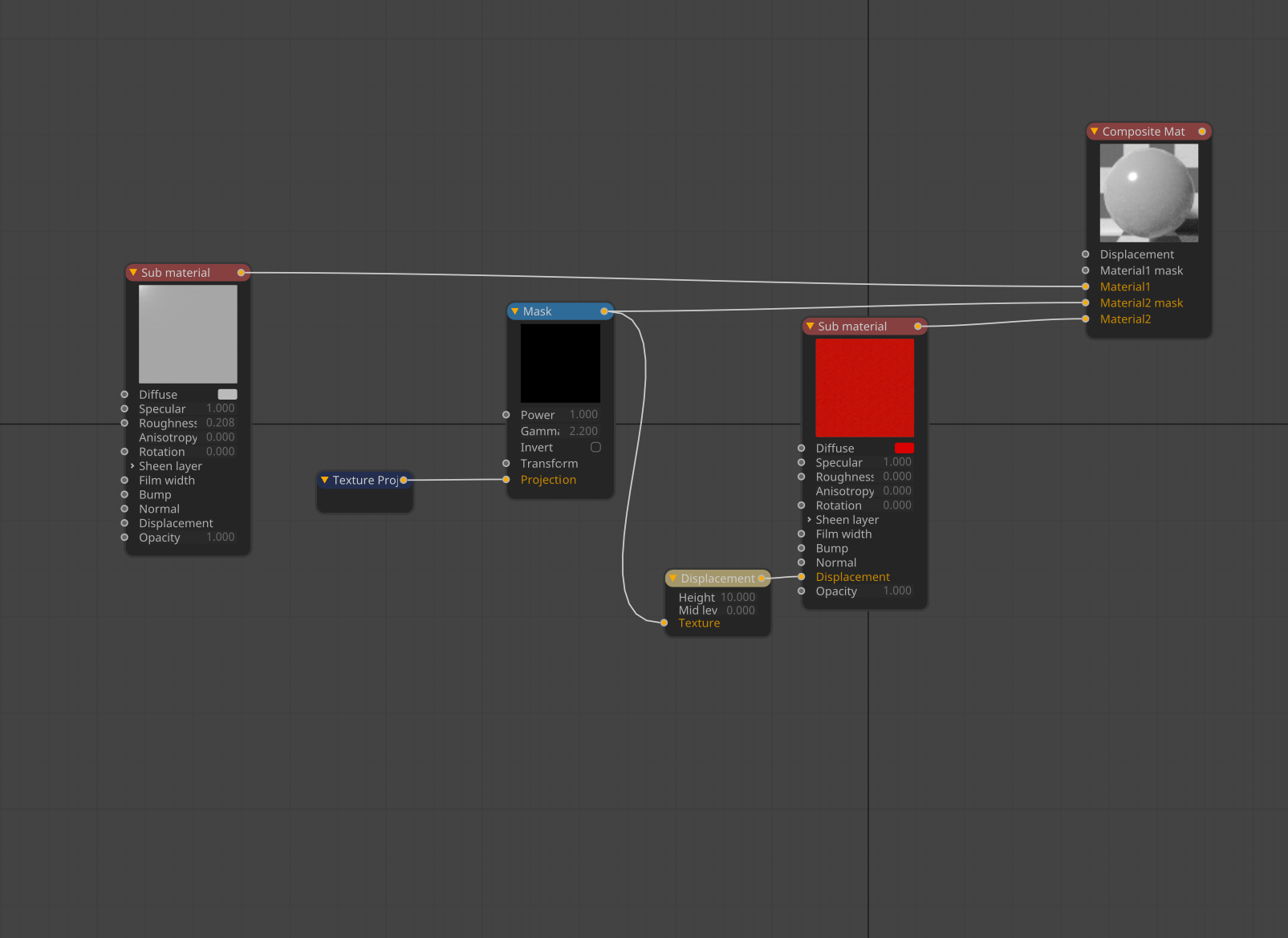Edit the Mid level value on Displacement node
The image size is (1288, 938).
coord(741,611)
